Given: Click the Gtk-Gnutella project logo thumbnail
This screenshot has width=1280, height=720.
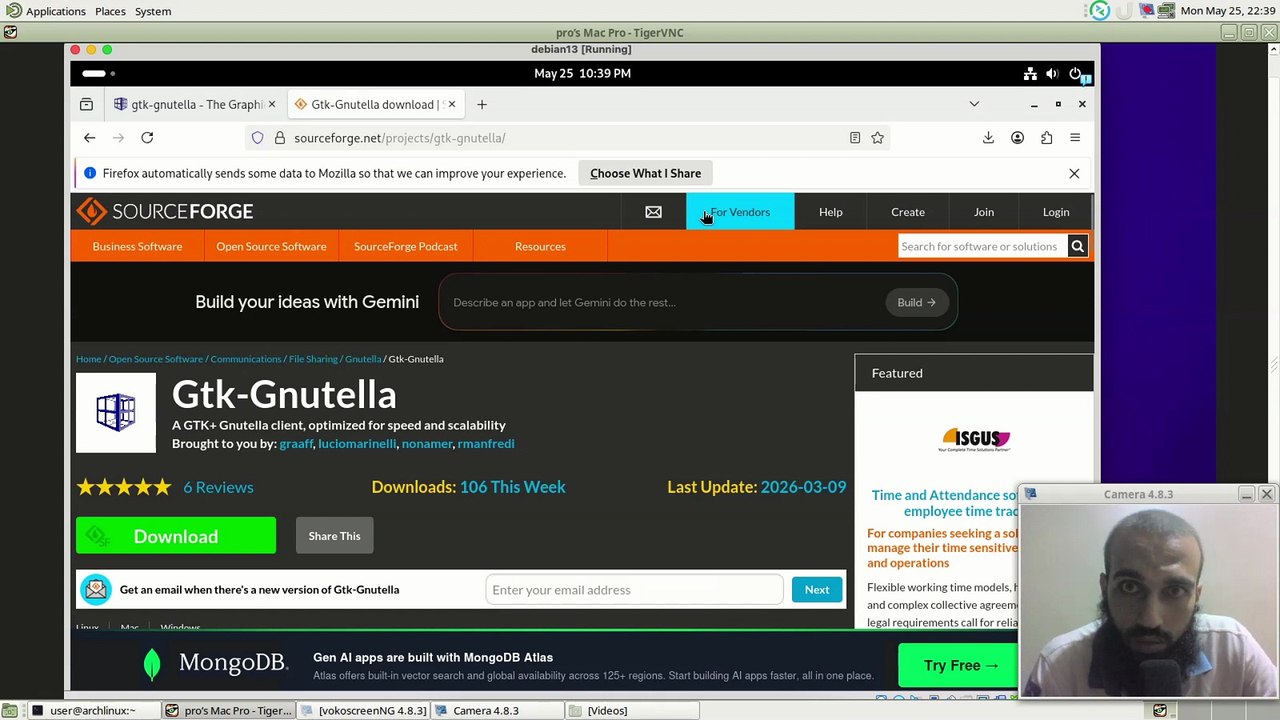Looking at the screenshot, I should [116, 413].
